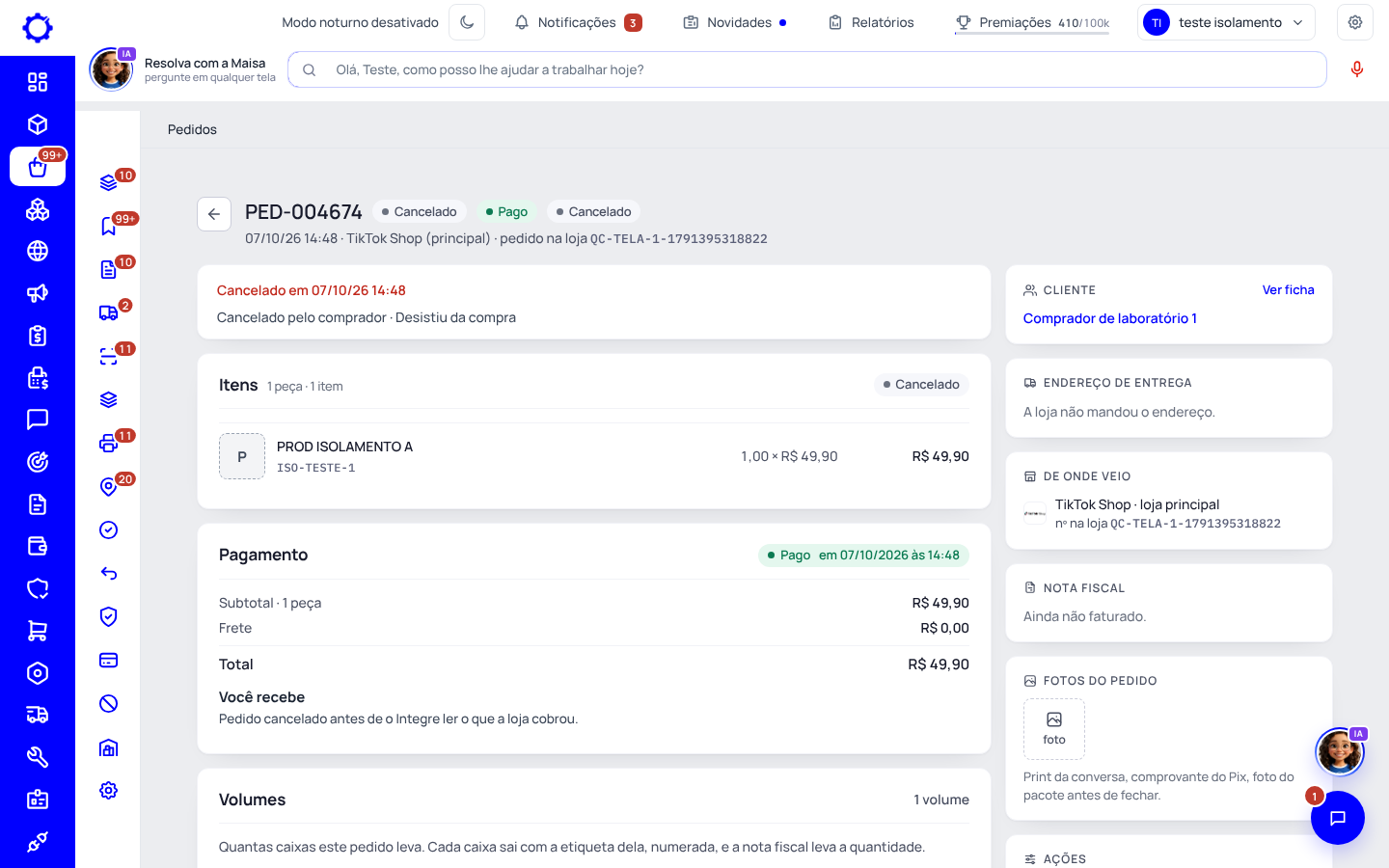Open the plug integrations icon
1389x868 pixels.
[38, 842]
